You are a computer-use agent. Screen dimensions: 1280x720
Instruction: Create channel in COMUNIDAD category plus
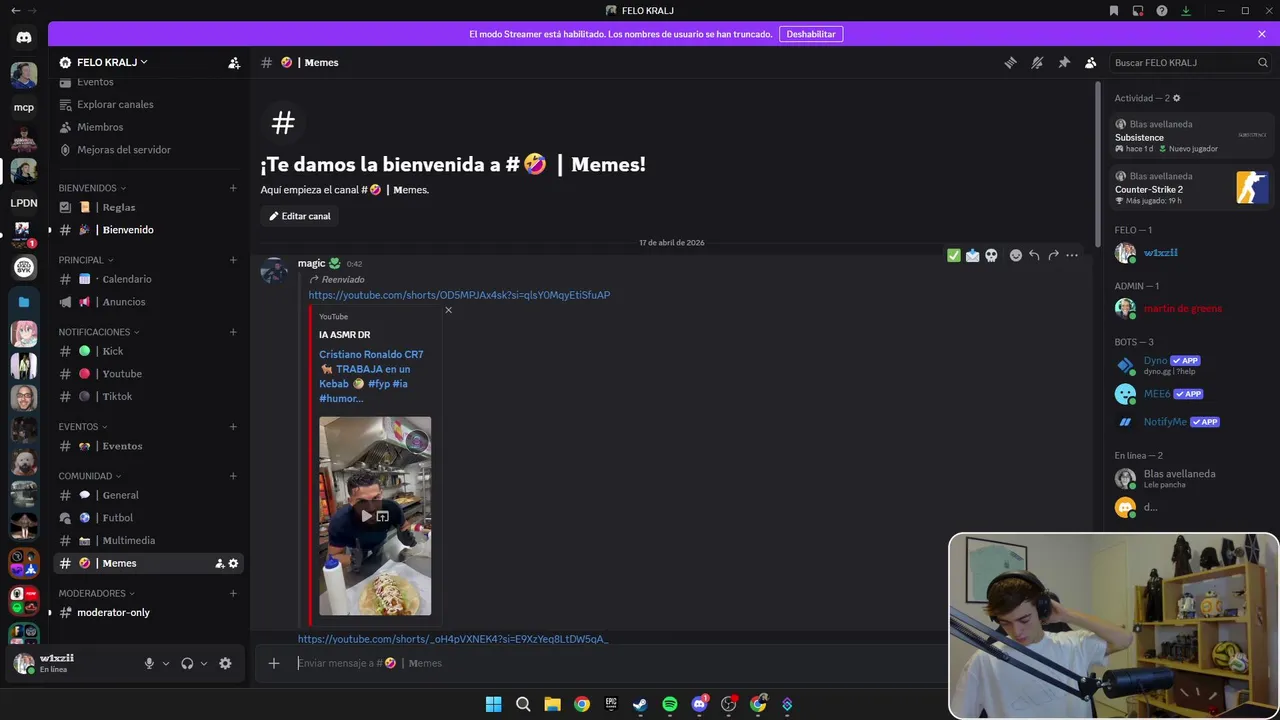[233, 476]
